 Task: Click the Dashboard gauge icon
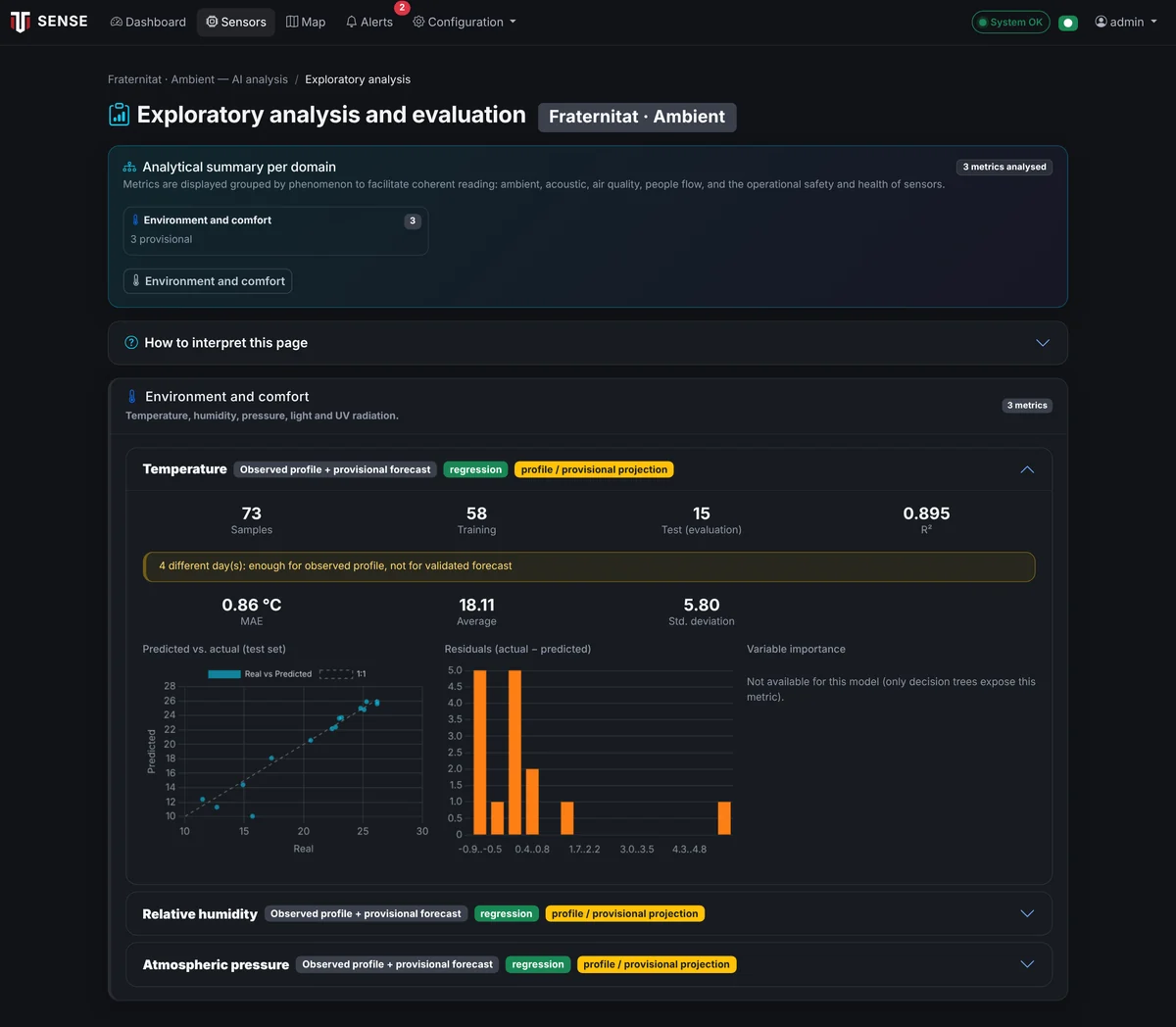coord(117,22)
